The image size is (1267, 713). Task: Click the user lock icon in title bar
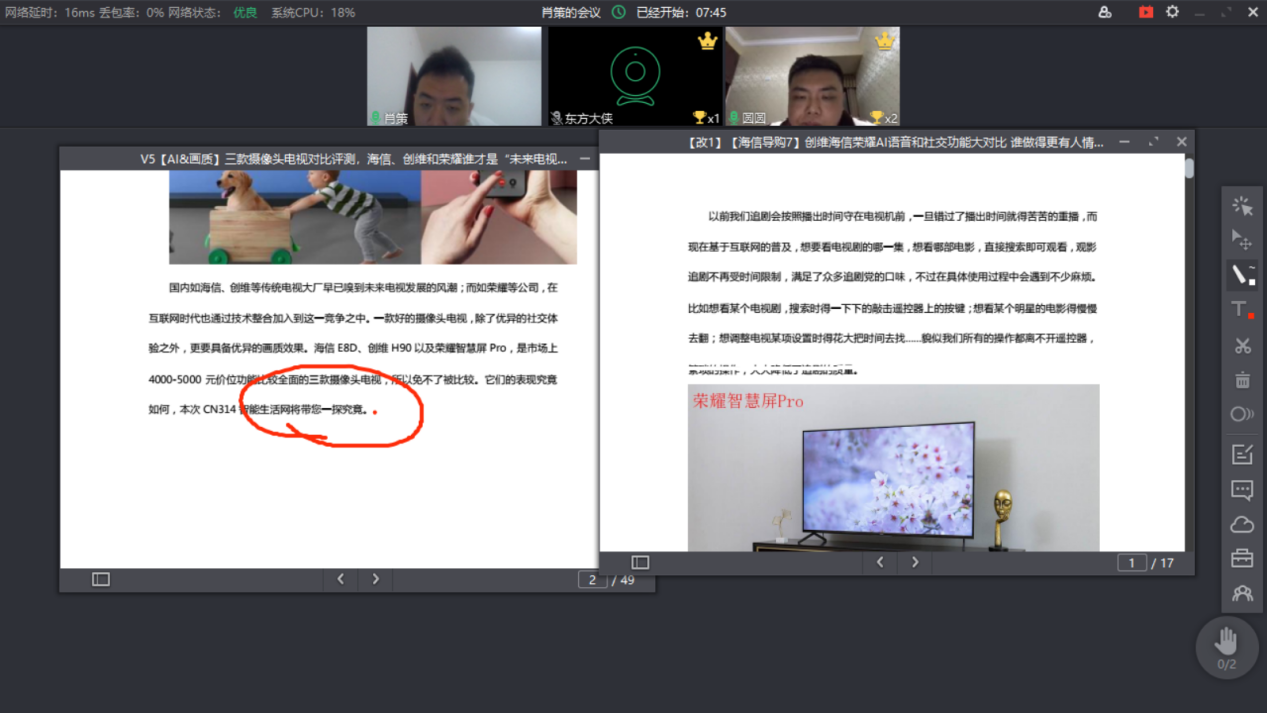tap(1105, 12)
